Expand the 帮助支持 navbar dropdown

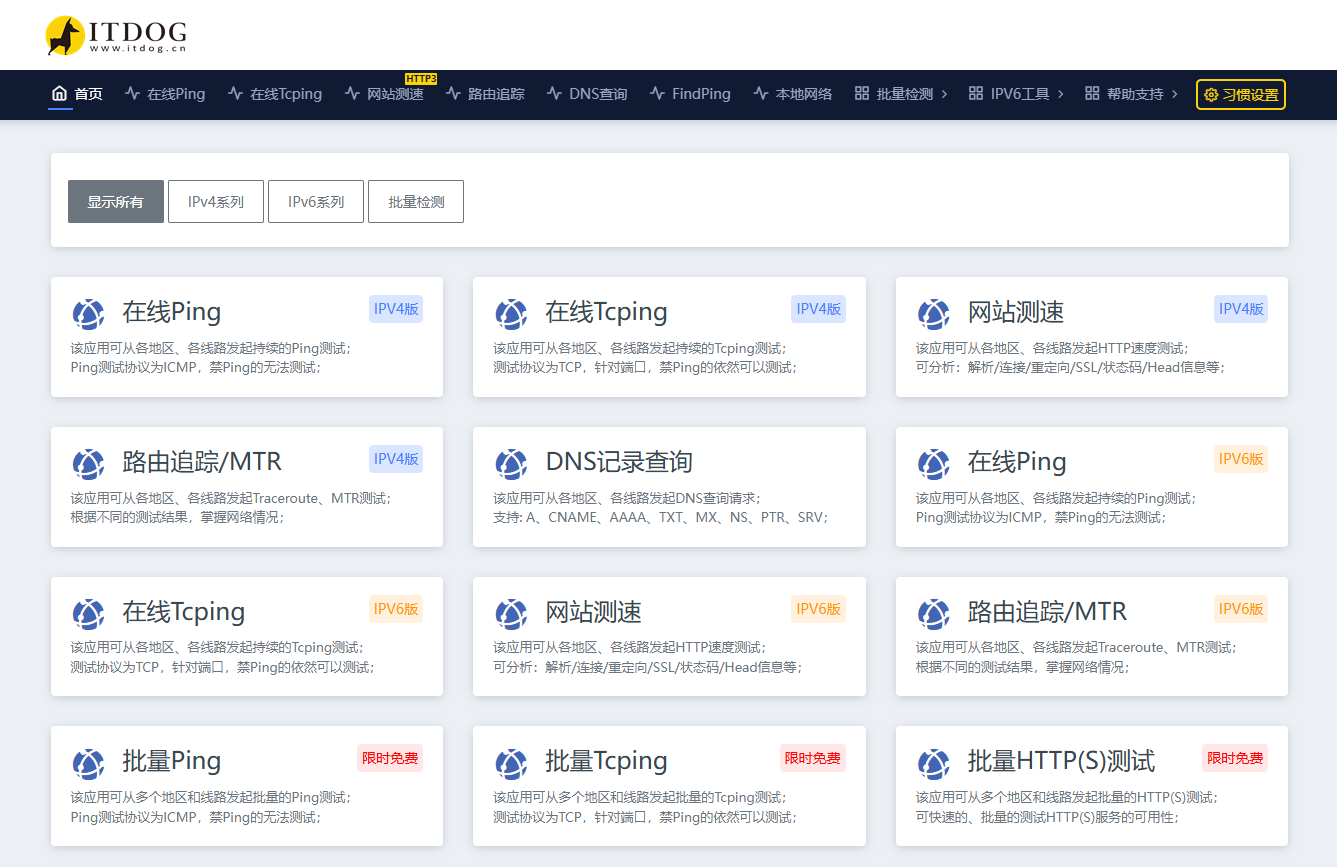(x=1132, y=94)
